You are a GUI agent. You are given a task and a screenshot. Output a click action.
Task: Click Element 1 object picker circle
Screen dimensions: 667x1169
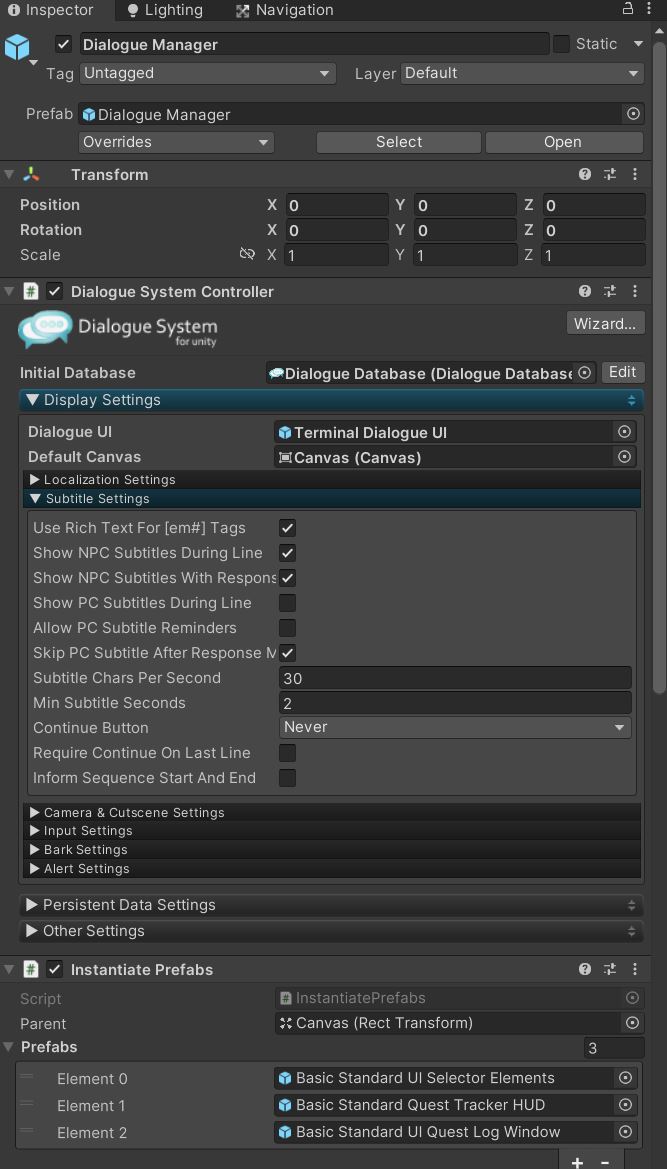coord(626,1105)
